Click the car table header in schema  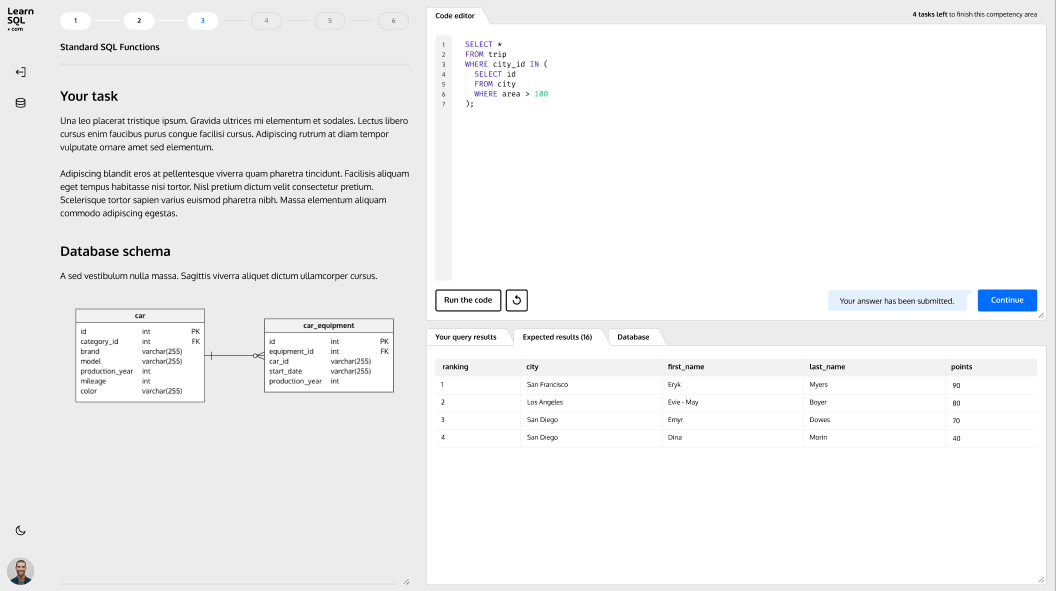140,316
